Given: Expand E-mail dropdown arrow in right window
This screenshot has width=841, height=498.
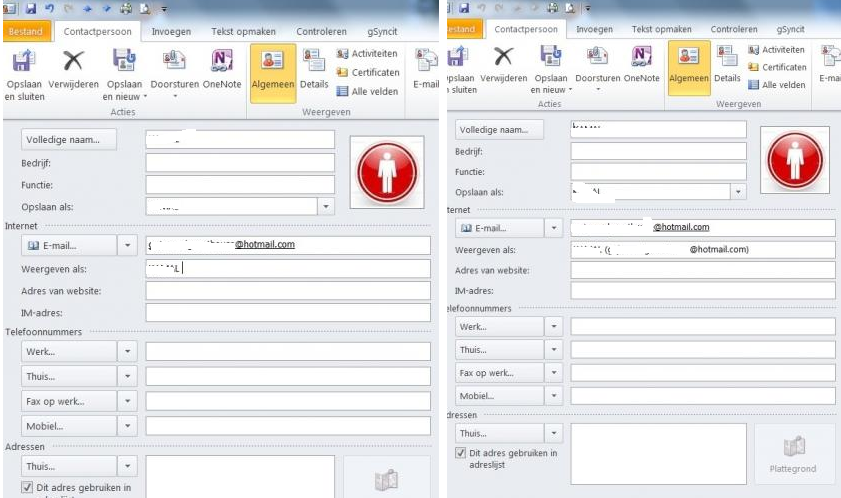Looking at the screenshot, I should 554,228.
